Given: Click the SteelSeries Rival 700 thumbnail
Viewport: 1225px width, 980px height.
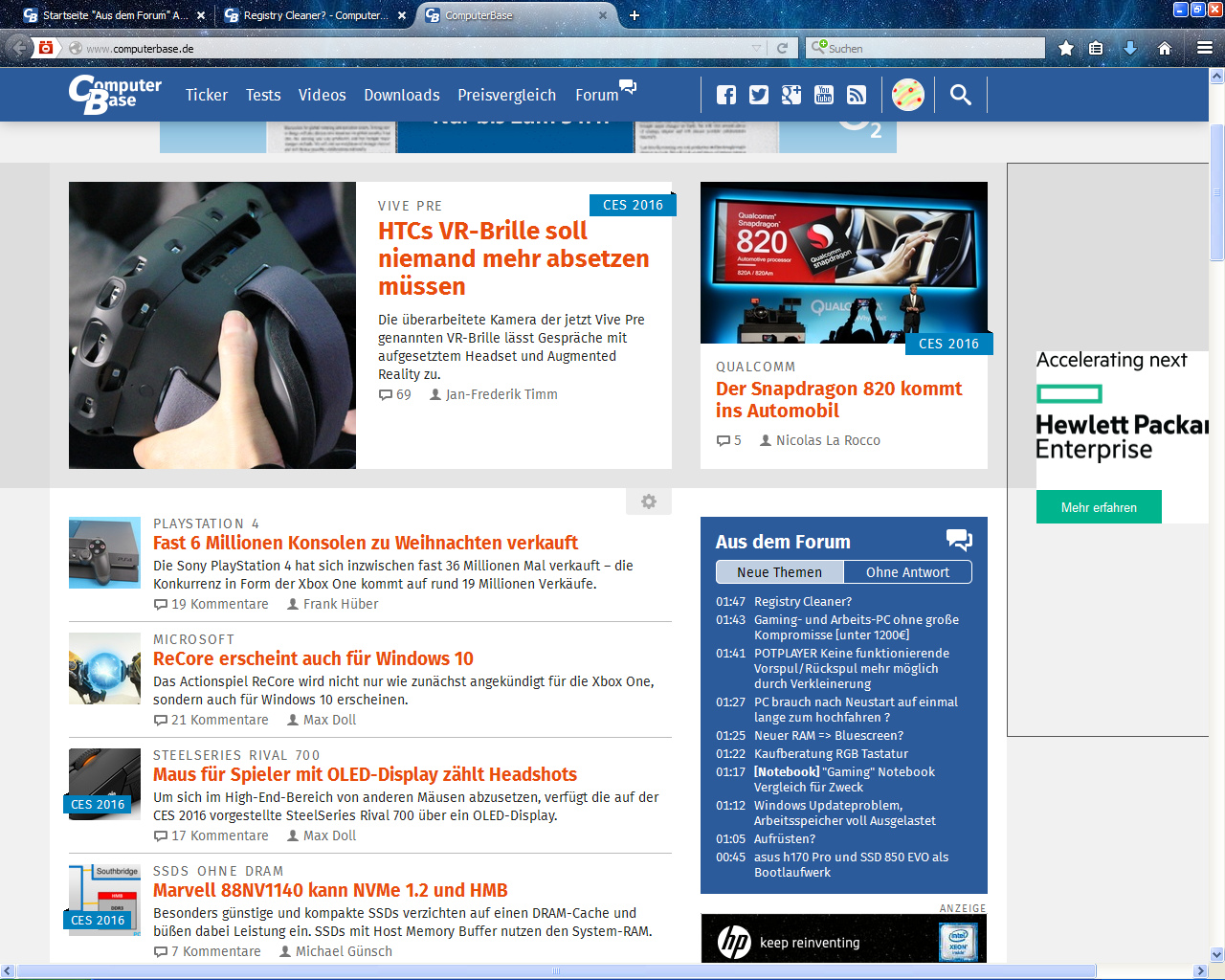Looking at the screenshot, I should click(104, 784).
